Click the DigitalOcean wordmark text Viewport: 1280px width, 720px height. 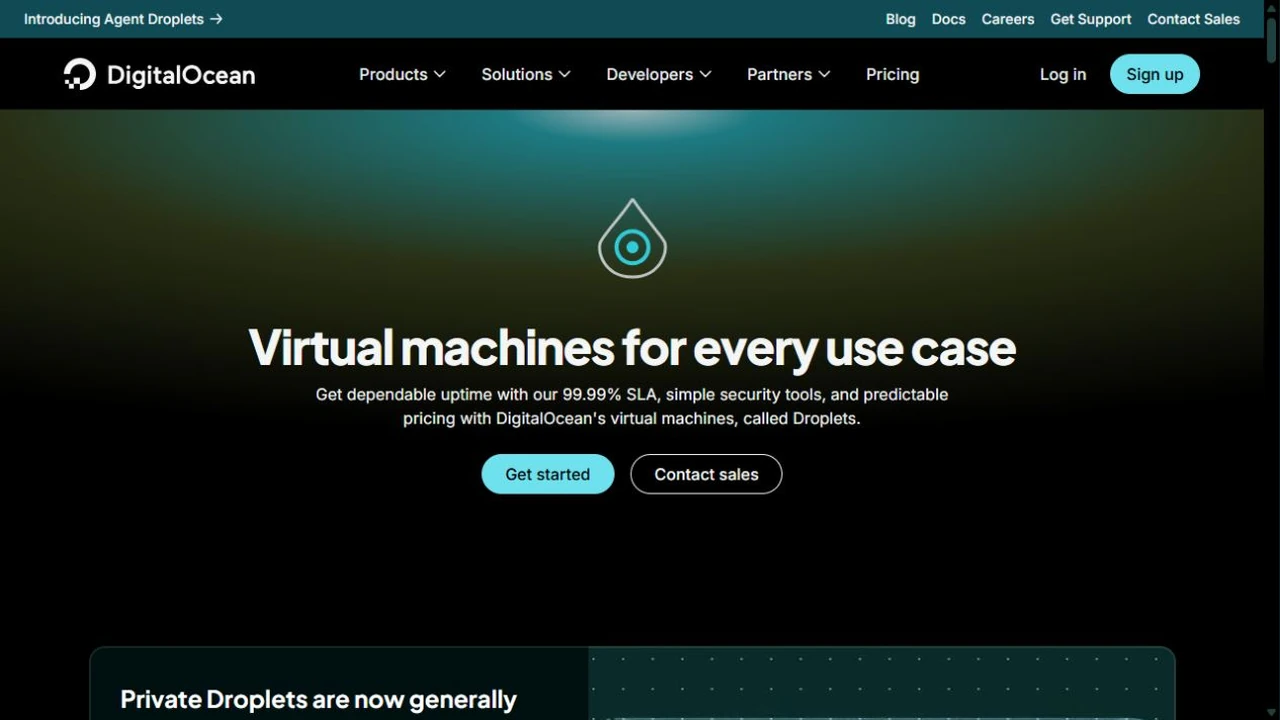[181, 75]
